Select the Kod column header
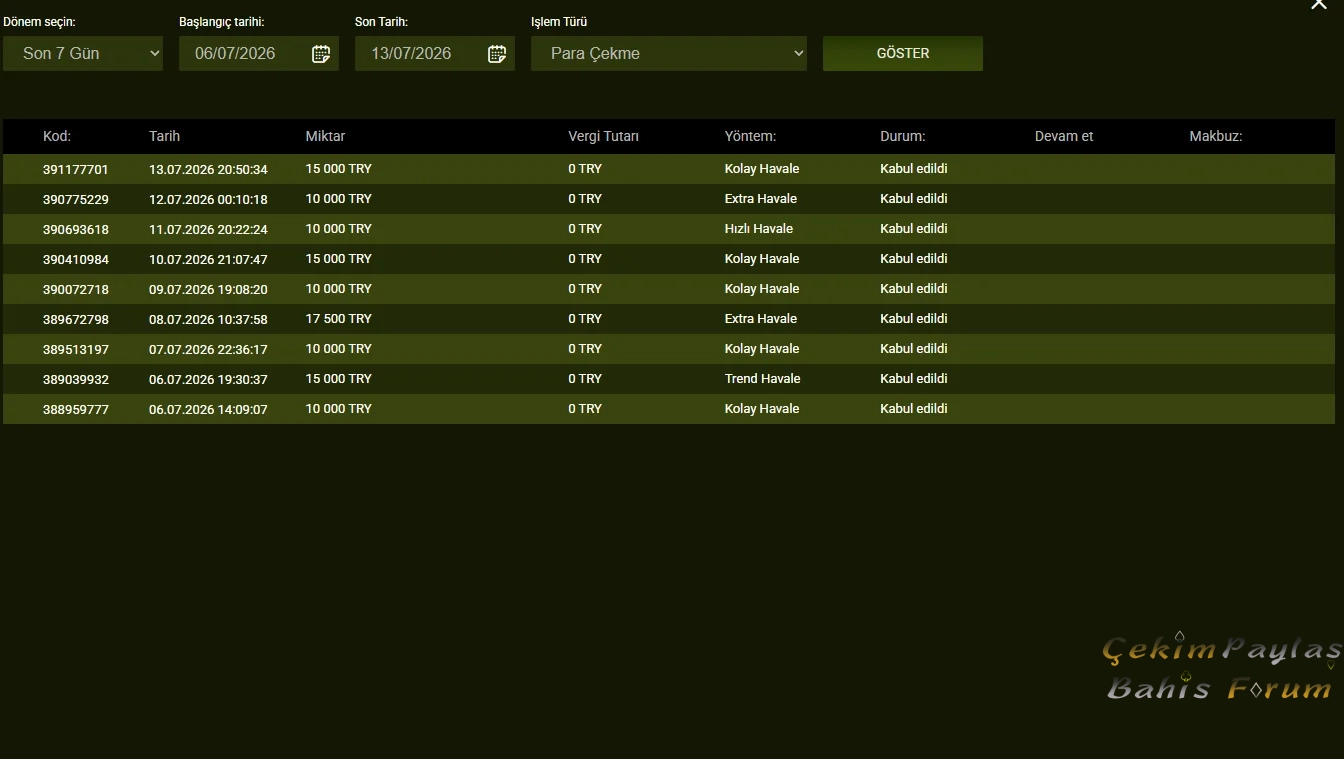1344x759 pixels. (x=57, y=136)
